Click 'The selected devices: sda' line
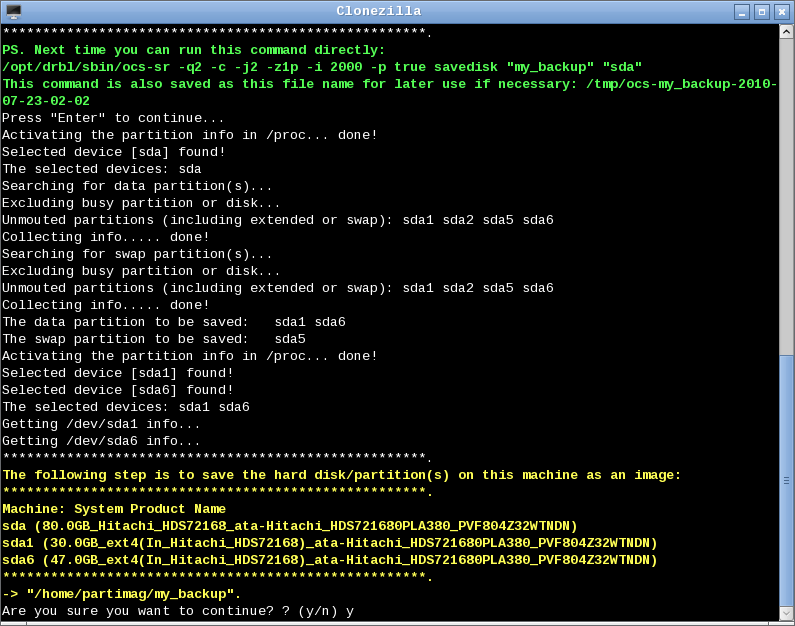The width and height of the screenshot is (795, 626). [101, 169]
